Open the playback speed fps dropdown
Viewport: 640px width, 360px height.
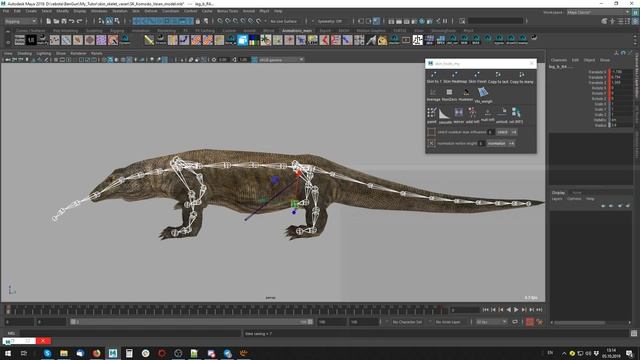coord(491,322)
